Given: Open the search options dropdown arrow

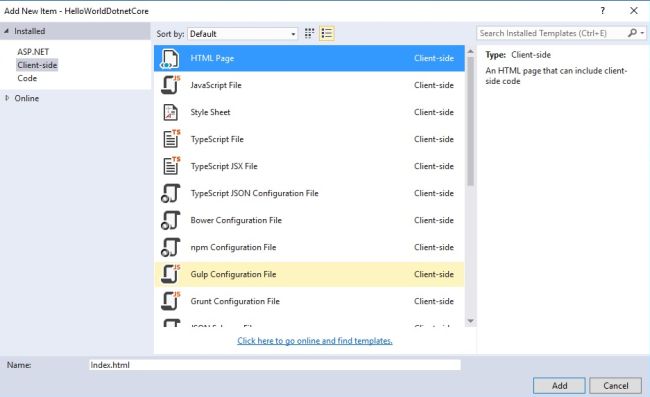Looking at the screenshot, I should tap(642, 33).
